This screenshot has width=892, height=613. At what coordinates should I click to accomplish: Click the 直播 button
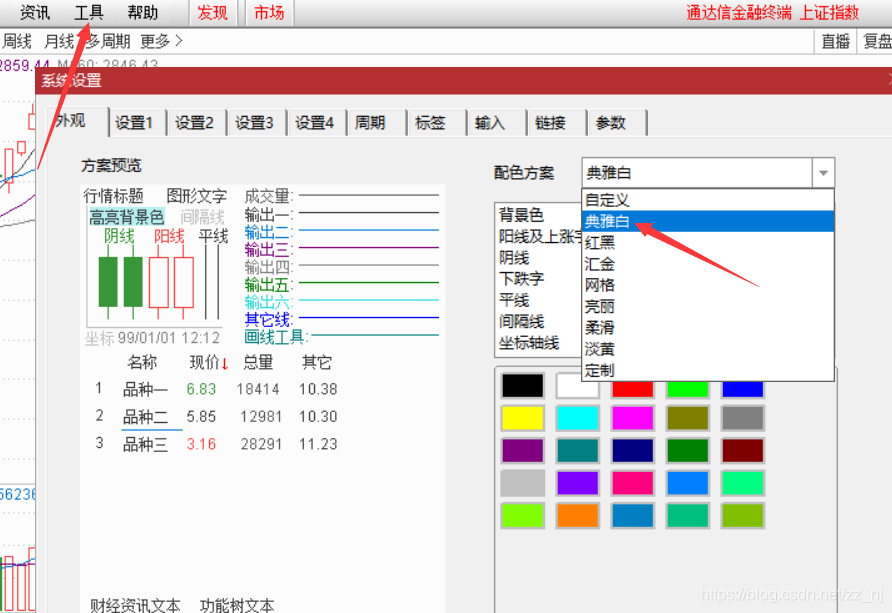pyautogui.click(x=835, y=41)
